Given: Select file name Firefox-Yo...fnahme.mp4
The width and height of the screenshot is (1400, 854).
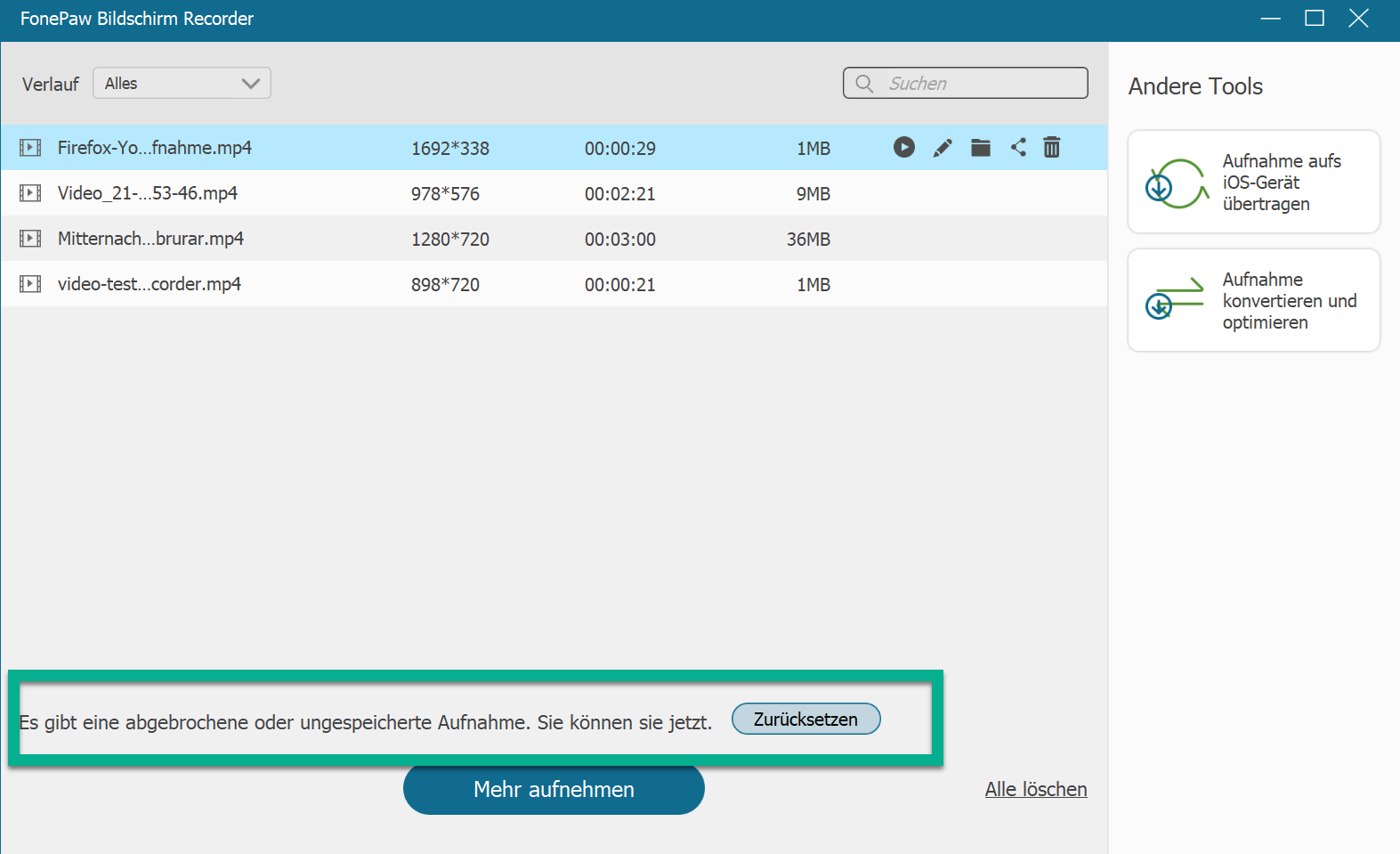Looking at the screenshot, I should tap(155, 148).
